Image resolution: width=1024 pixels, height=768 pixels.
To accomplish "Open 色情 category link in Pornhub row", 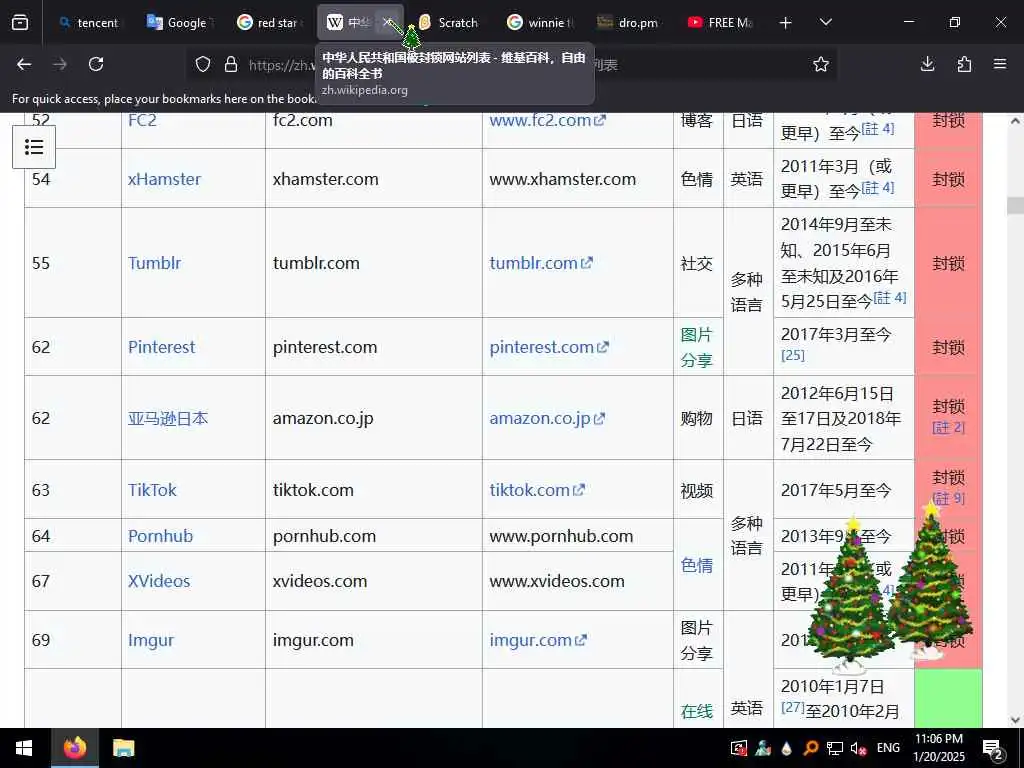I will [696, 565].
